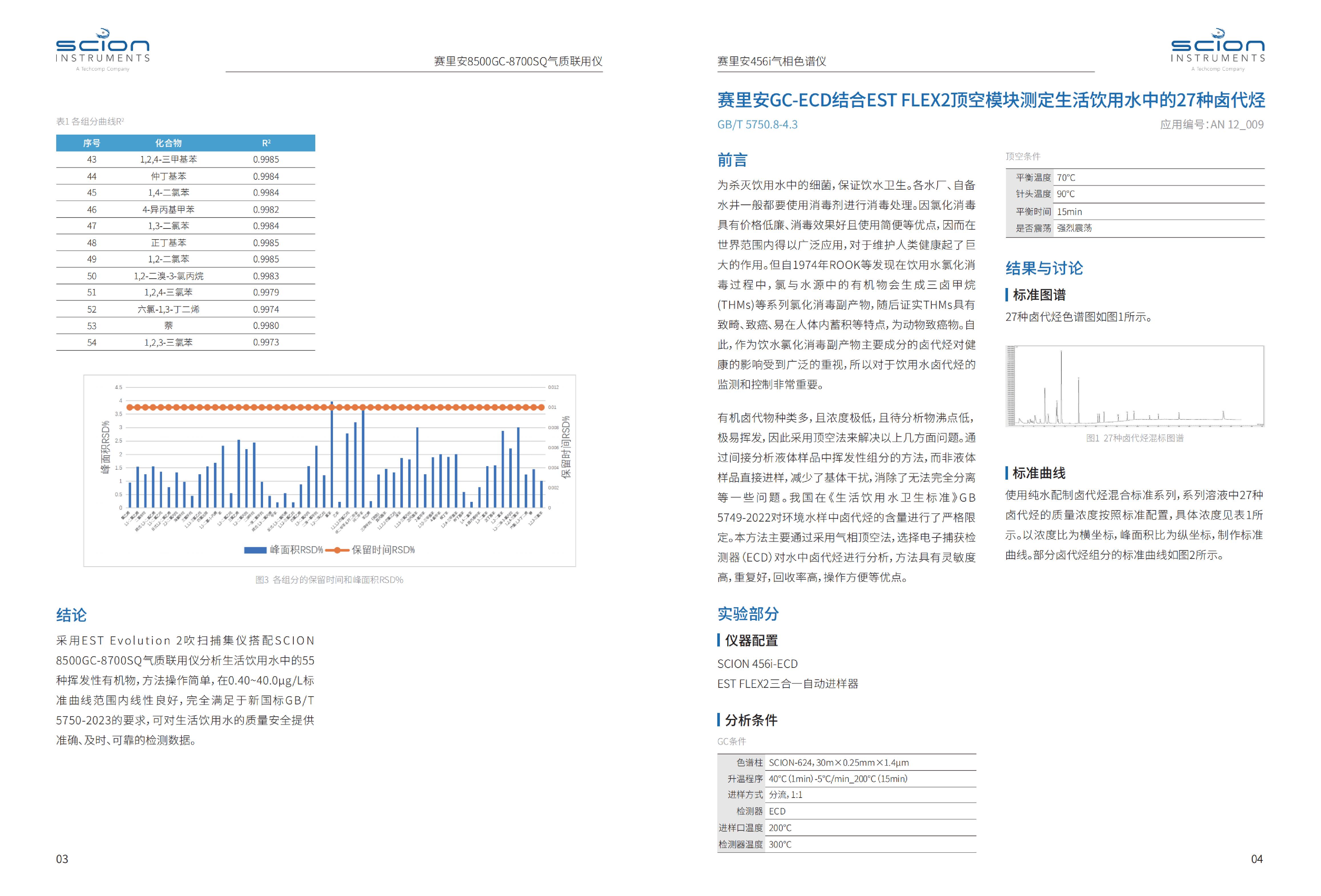Image resolution: width=1321 pixels, height=896 pixels.
Task: Select compound 萘 in row 53
Action: pos(168,326)
